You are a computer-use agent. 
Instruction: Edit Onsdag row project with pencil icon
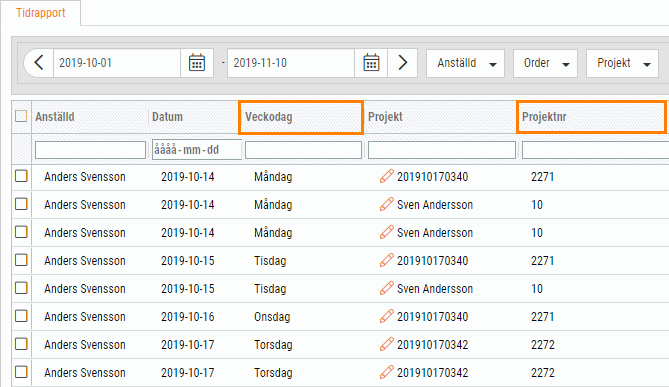387,316
